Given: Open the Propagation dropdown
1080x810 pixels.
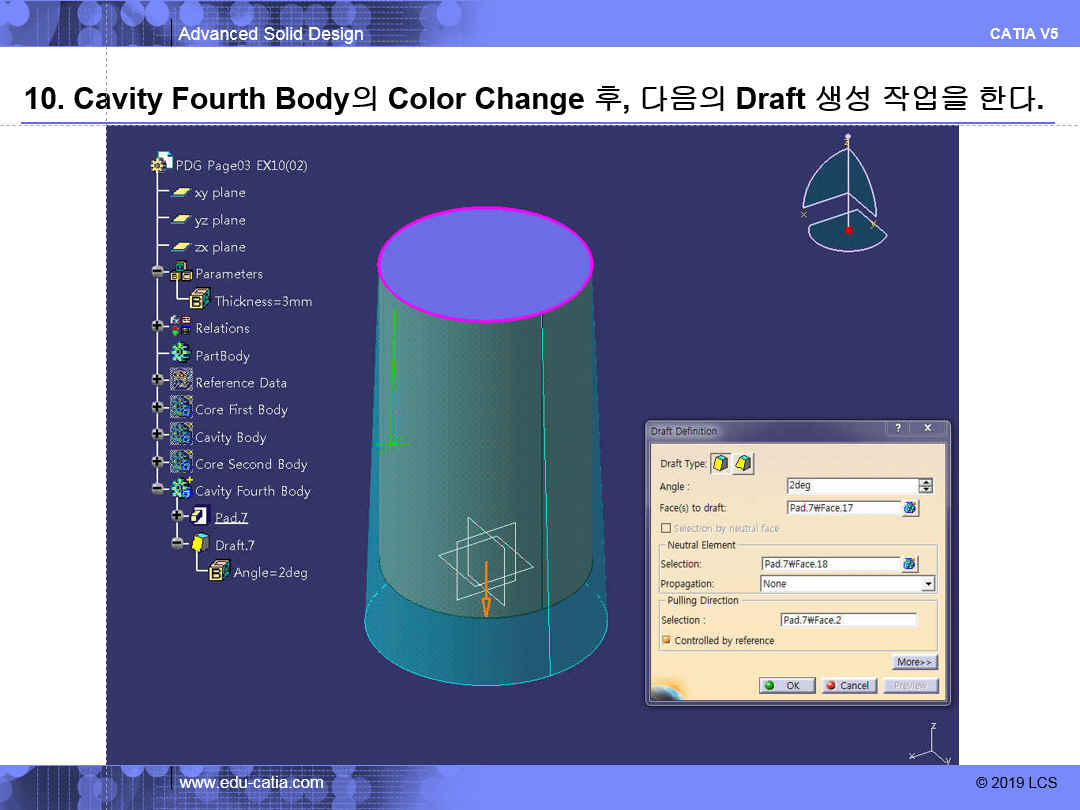Looking at the screenshot, I should [928, 584].
